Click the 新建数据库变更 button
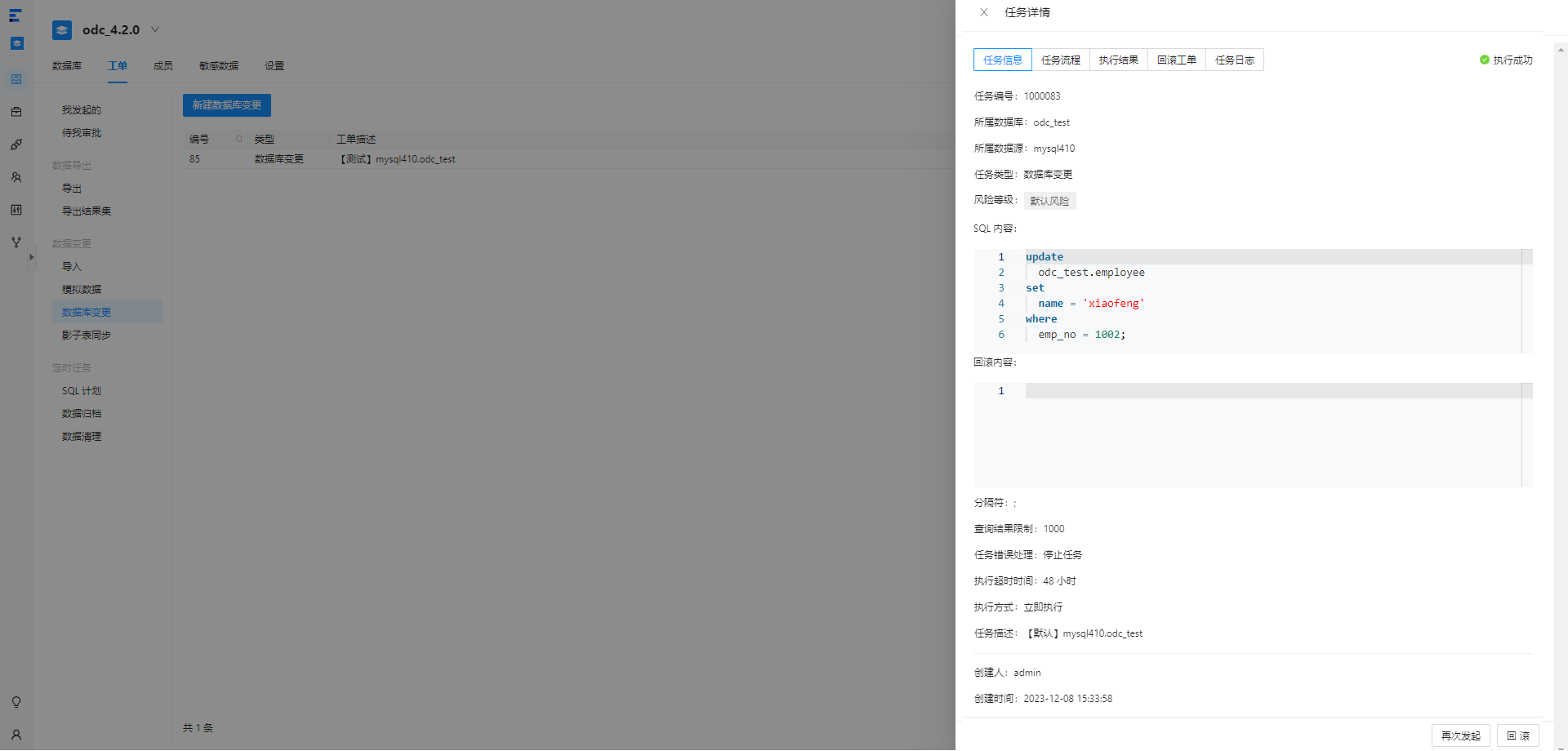Image resolution: width=1568 pixels, height=751 pixels. 227,105
